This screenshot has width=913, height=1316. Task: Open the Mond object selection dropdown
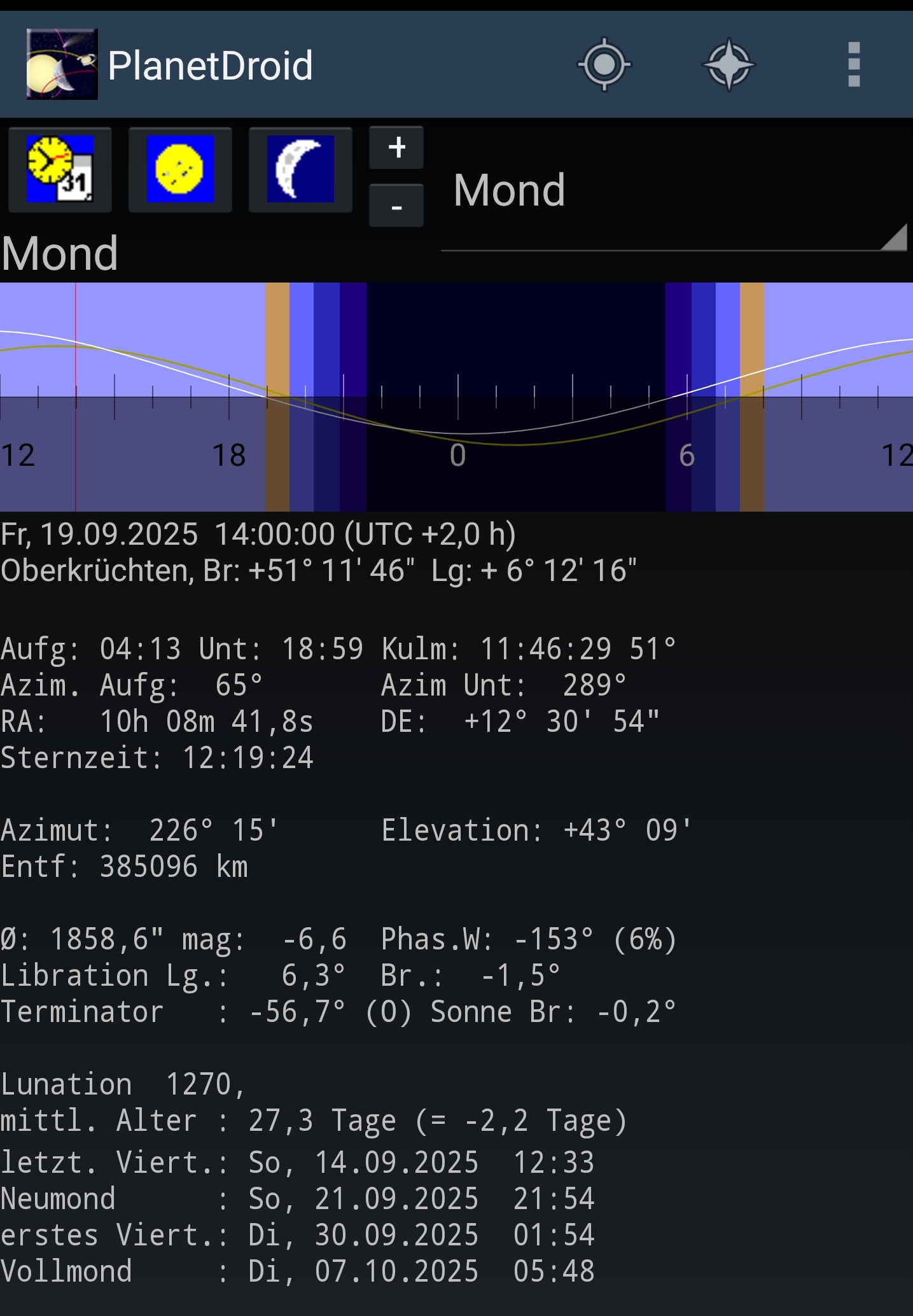tap(674, 191)
